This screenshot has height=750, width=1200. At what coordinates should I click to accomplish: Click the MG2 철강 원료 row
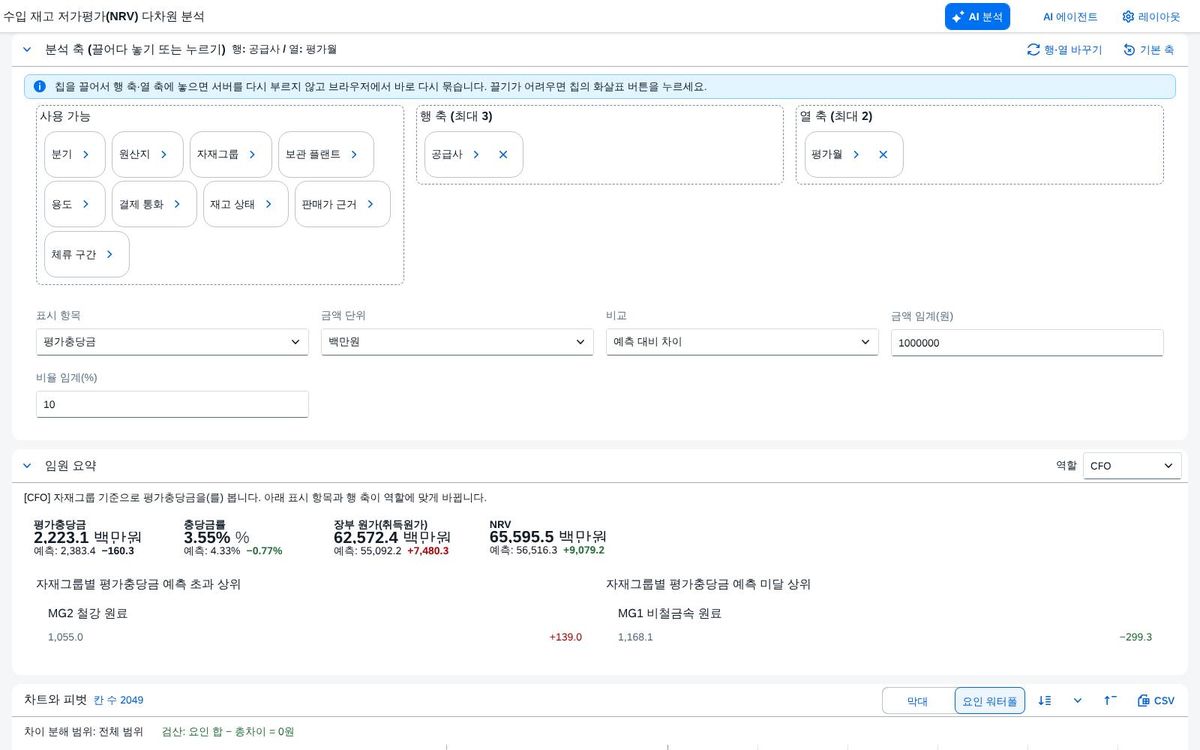(315, 625)
